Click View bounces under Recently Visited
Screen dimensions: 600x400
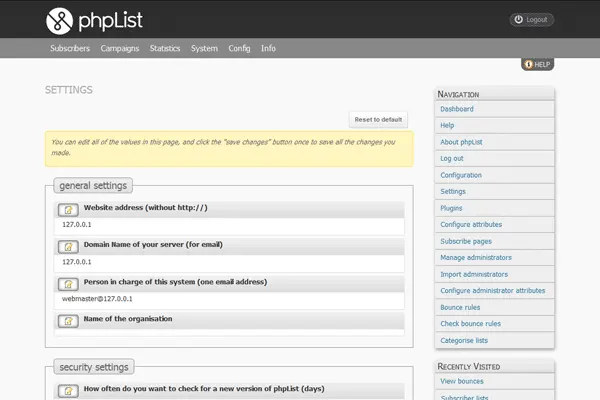click(462, 382)
